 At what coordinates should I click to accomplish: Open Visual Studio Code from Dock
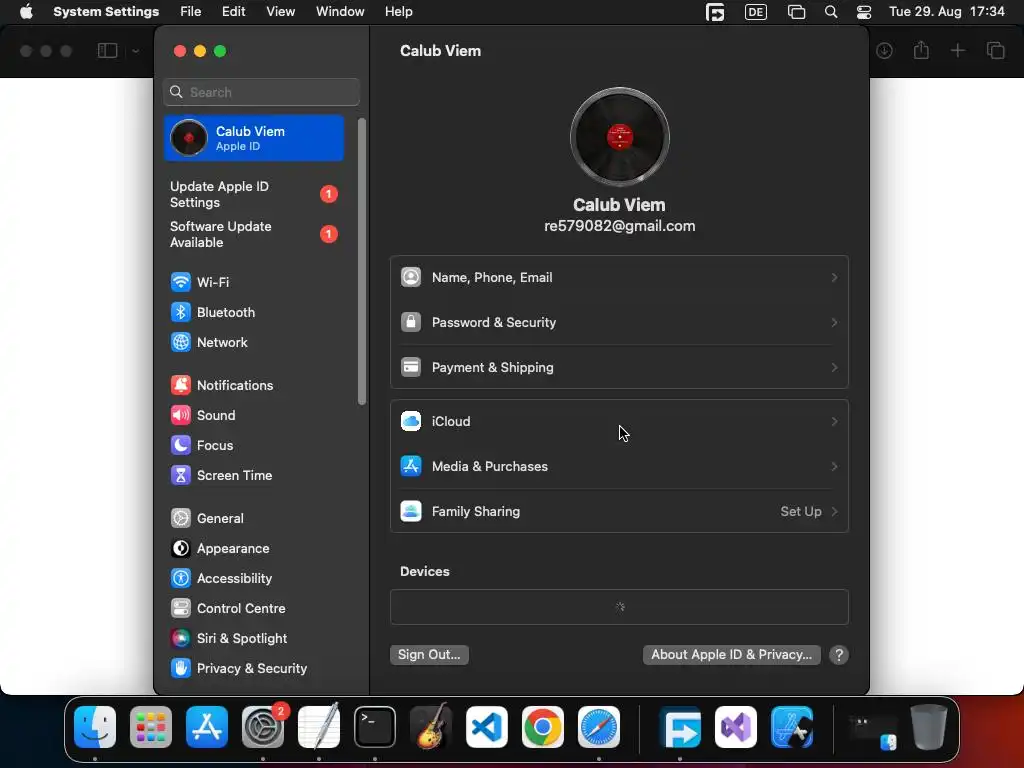tap(487, 727)
